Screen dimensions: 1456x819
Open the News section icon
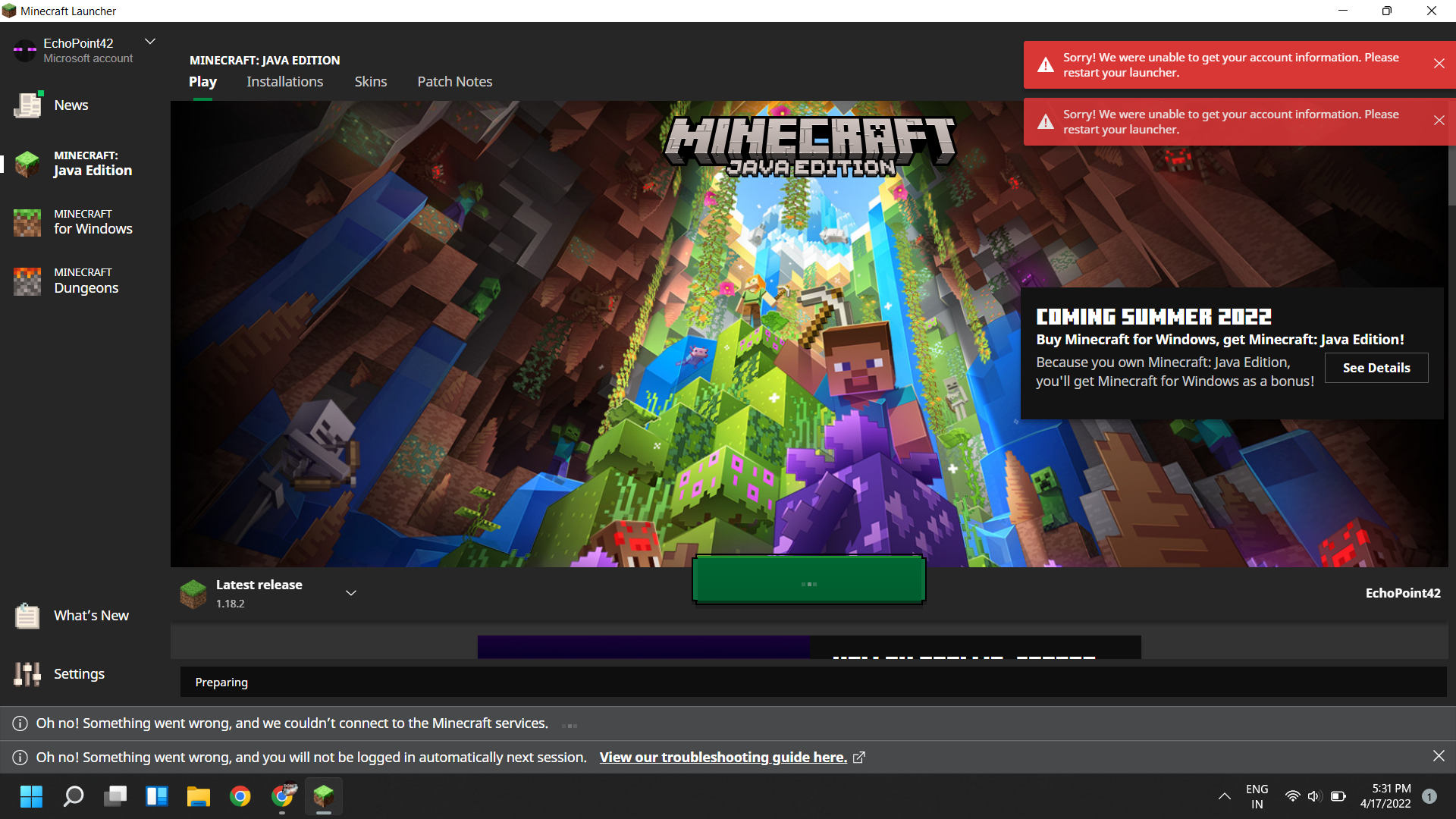(28, 105)
